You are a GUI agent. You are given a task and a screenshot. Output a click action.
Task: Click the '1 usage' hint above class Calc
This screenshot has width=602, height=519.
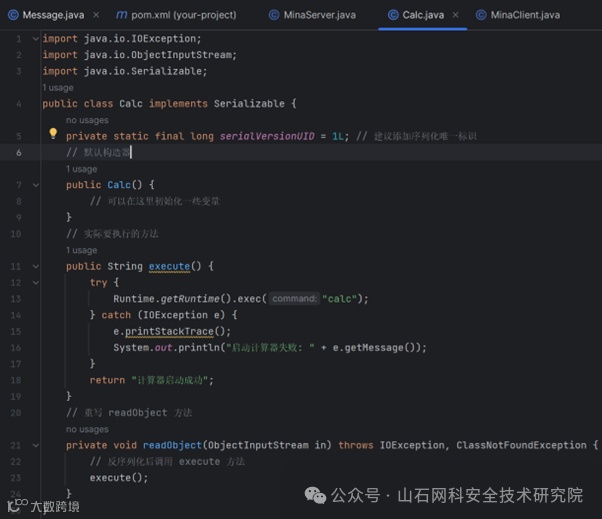pyautogui.click(x=58, y=88)
